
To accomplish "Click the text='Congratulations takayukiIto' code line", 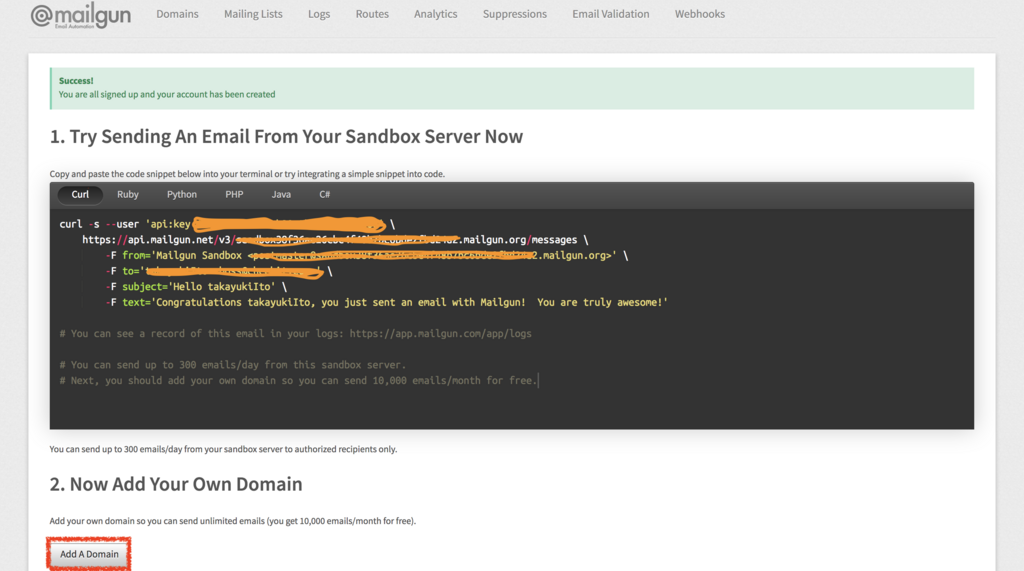I will point(387,302).
